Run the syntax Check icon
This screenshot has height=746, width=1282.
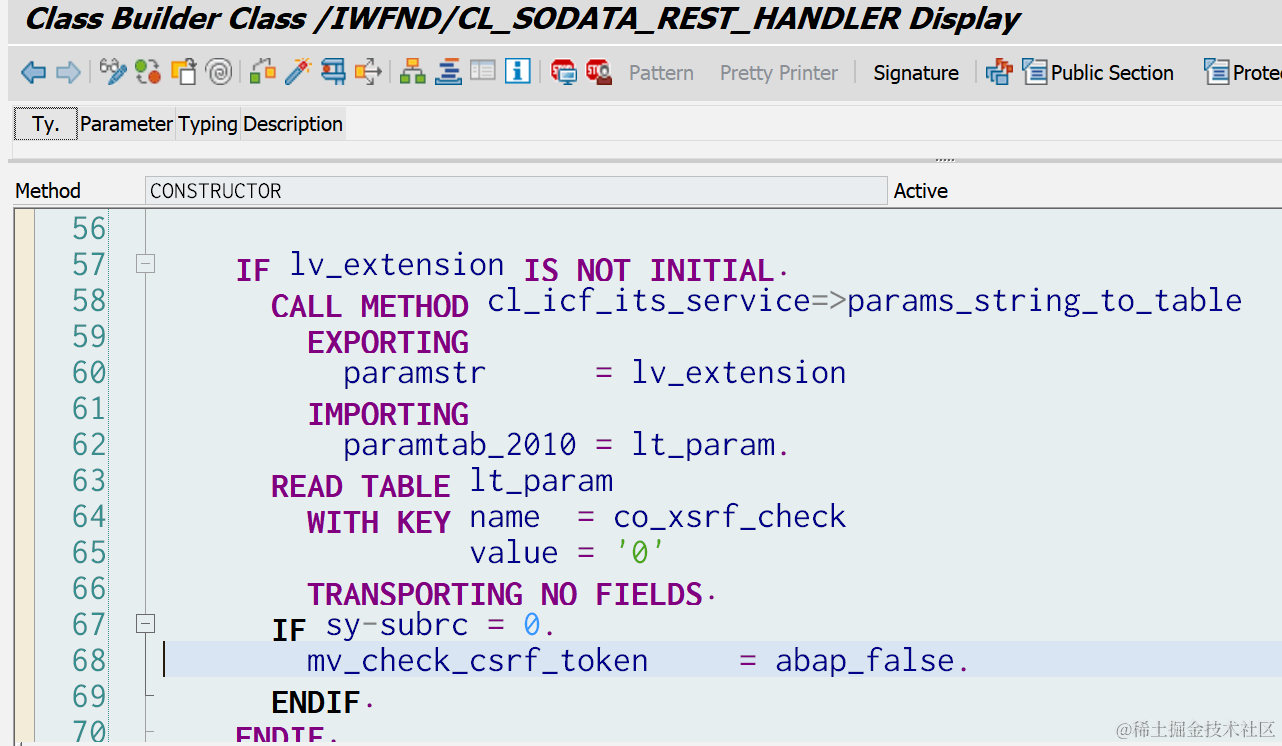pos(263,71)
